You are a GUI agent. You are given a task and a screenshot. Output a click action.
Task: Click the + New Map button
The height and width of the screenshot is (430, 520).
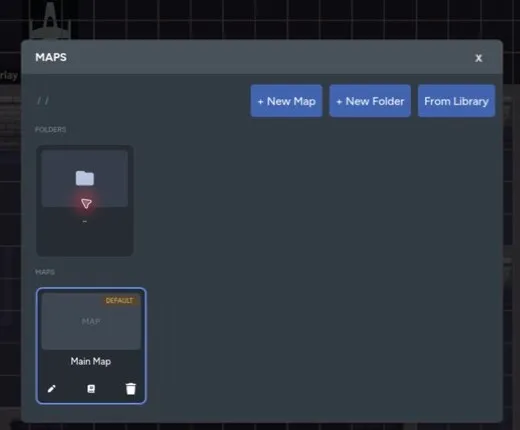click(286, 101)
